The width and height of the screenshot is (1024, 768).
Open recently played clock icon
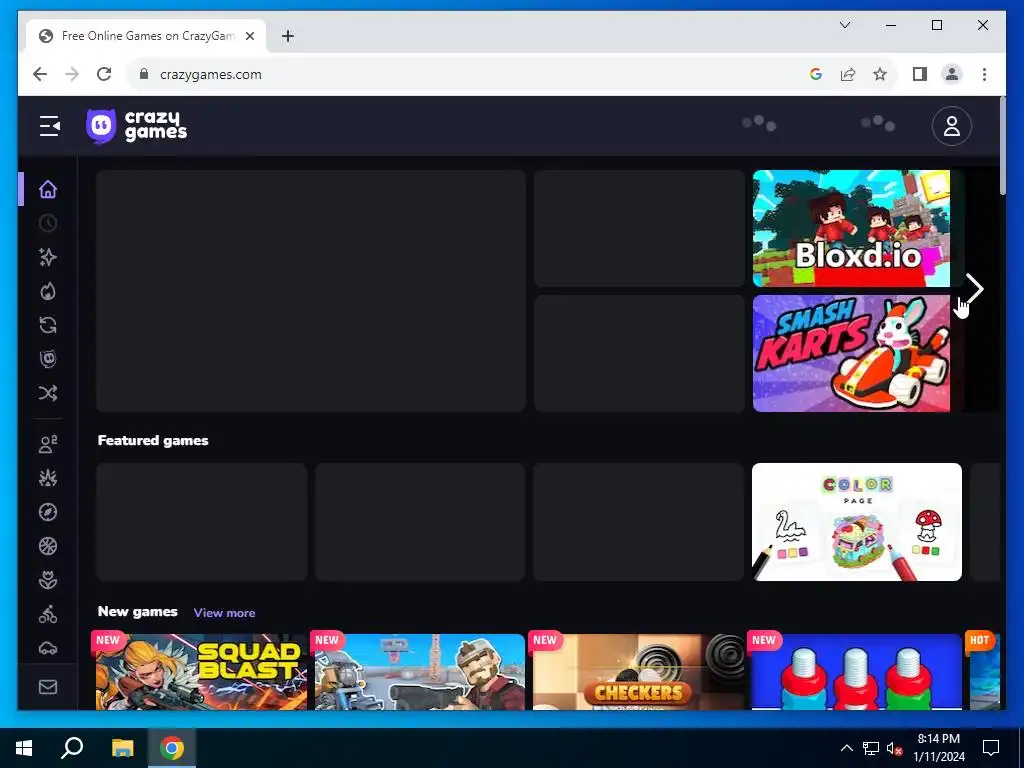point(48,223)
